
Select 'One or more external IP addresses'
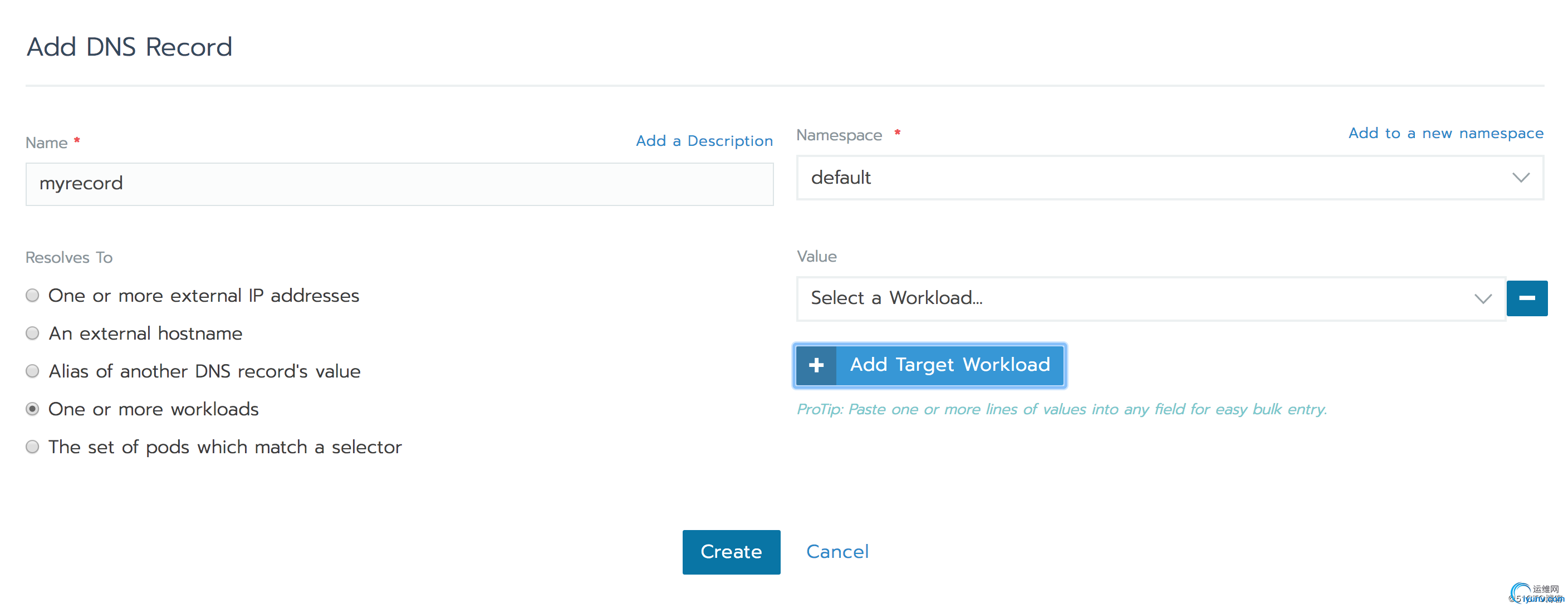tap(33, 296)
